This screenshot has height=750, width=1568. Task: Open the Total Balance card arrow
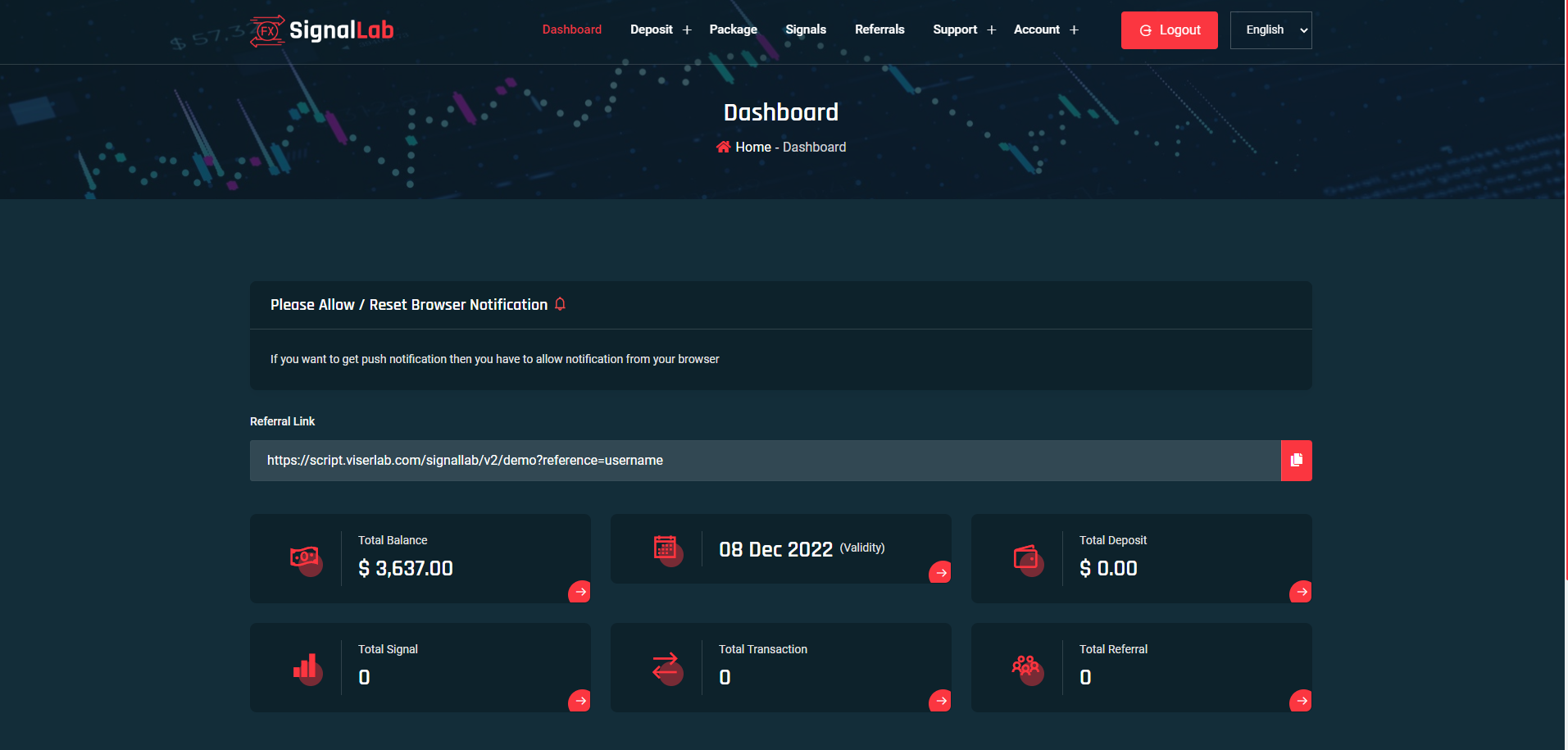coord(579,592)
